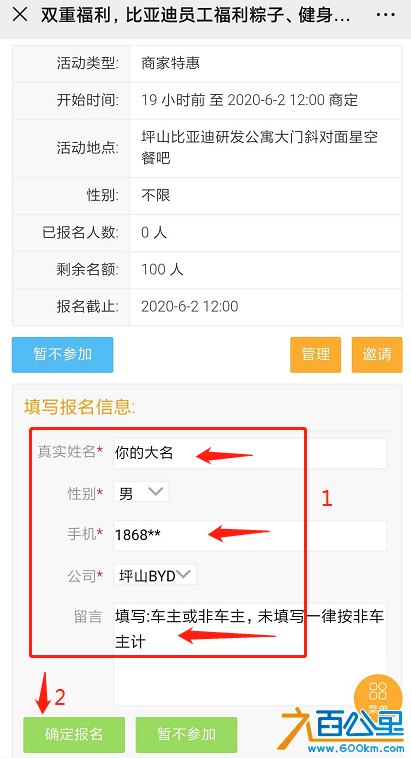
Task: Select the page title text in header
Action: (x=195, y=15)
